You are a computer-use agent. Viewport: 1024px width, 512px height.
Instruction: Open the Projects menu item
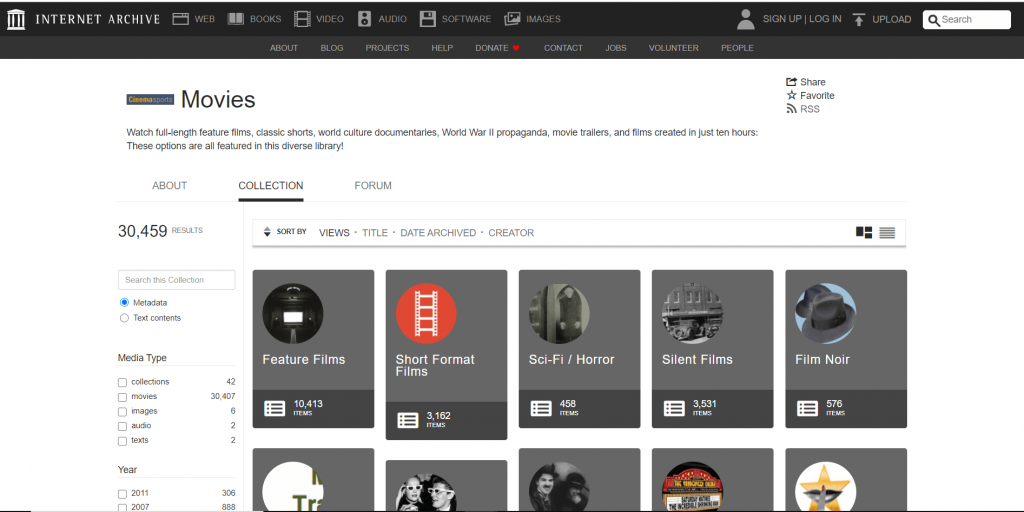tap(387, 48)
